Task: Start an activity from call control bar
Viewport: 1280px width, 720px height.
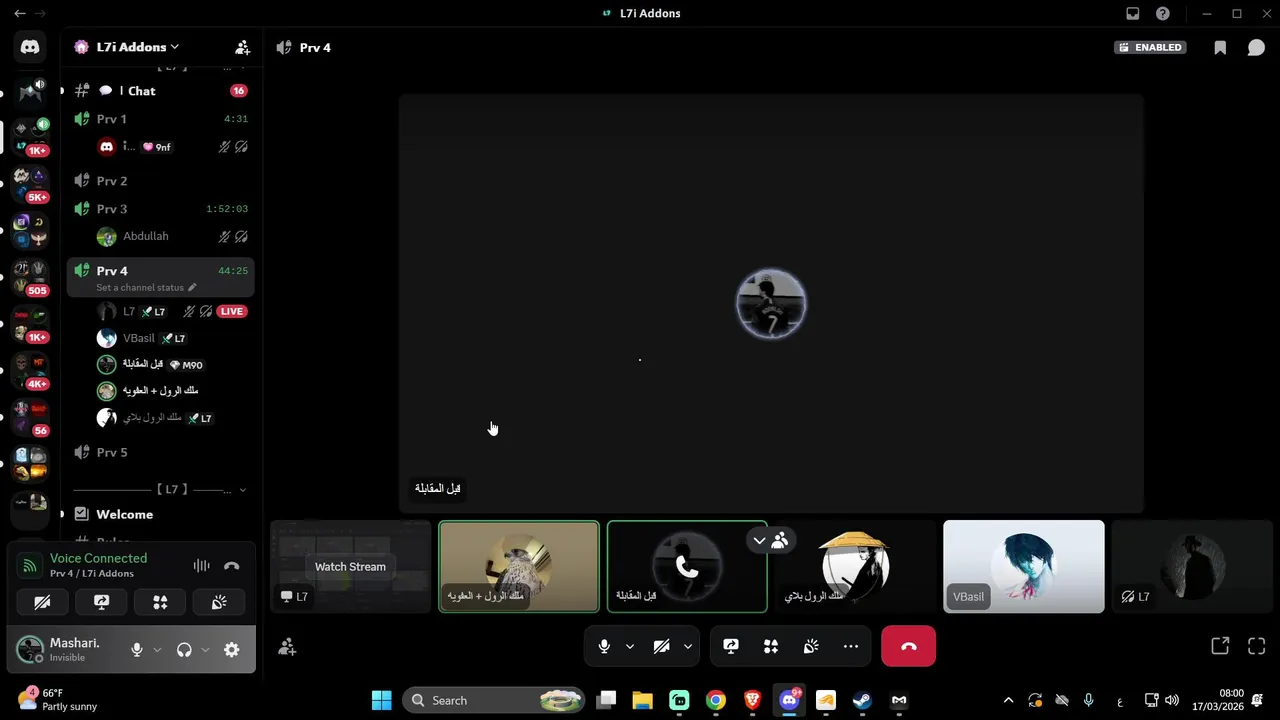Action: pyautogui.click(x=771, y=646)
